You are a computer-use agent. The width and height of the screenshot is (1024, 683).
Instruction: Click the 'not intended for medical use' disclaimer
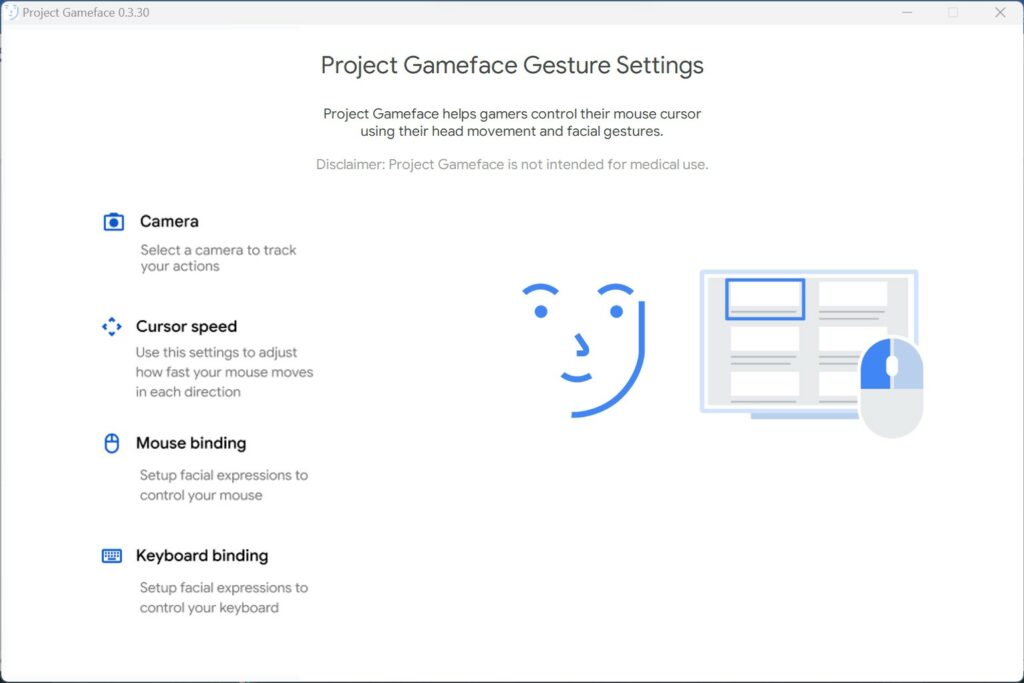click(512, 164)
